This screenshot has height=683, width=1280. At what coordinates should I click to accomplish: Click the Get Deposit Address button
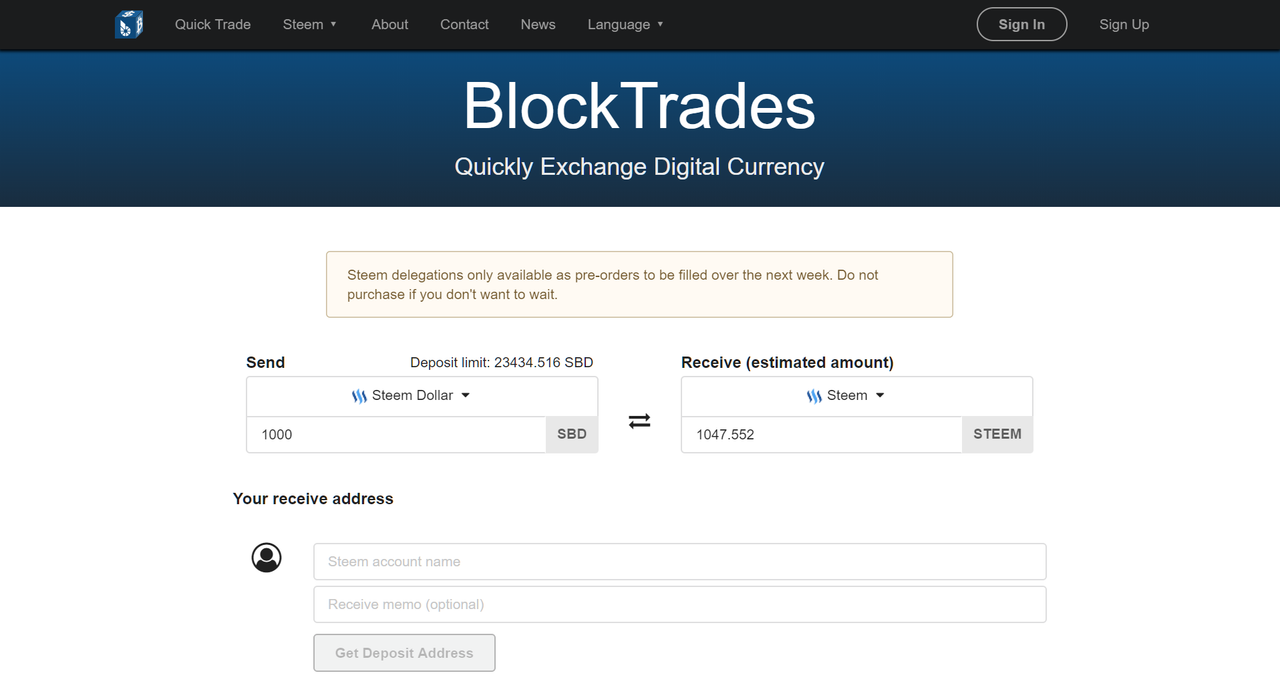tap(404, 653)
